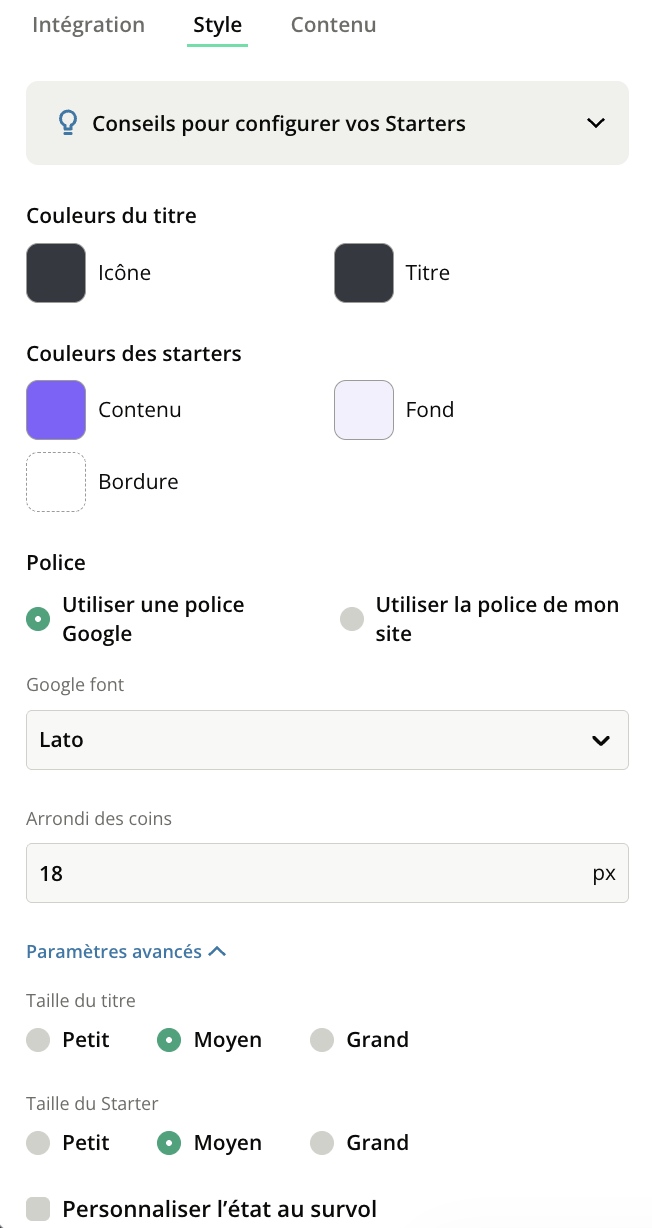Pick the purple Contenu starter color
The height and width of the screenshot is (1228, 652).
click(56, 410)
